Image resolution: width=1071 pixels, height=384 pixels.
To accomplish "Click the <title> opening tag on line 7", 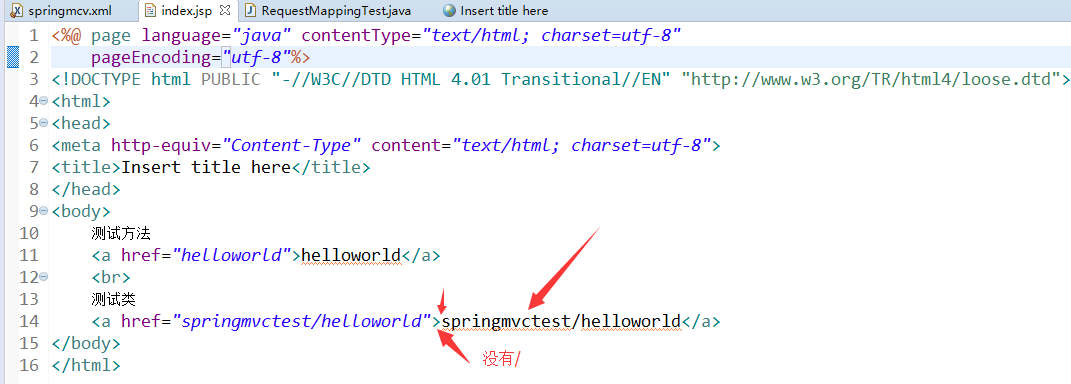I will point(86,167).
